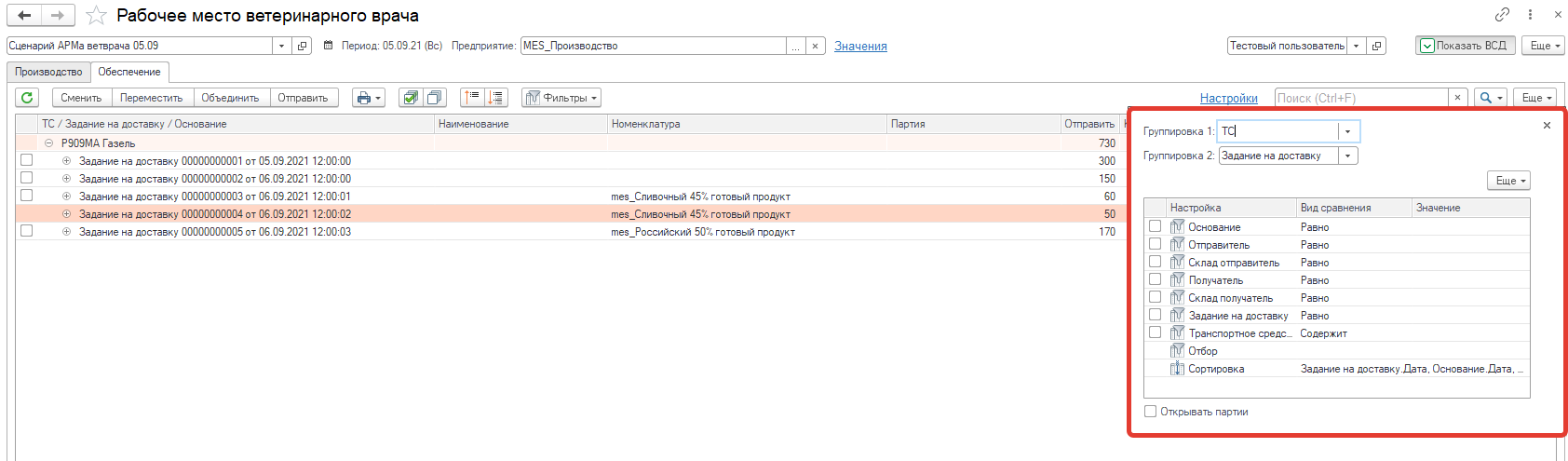Enable the Отправитель filter checkbox
The width and height of the screenshot is (1568, 461).
[x=1155, y=244]
